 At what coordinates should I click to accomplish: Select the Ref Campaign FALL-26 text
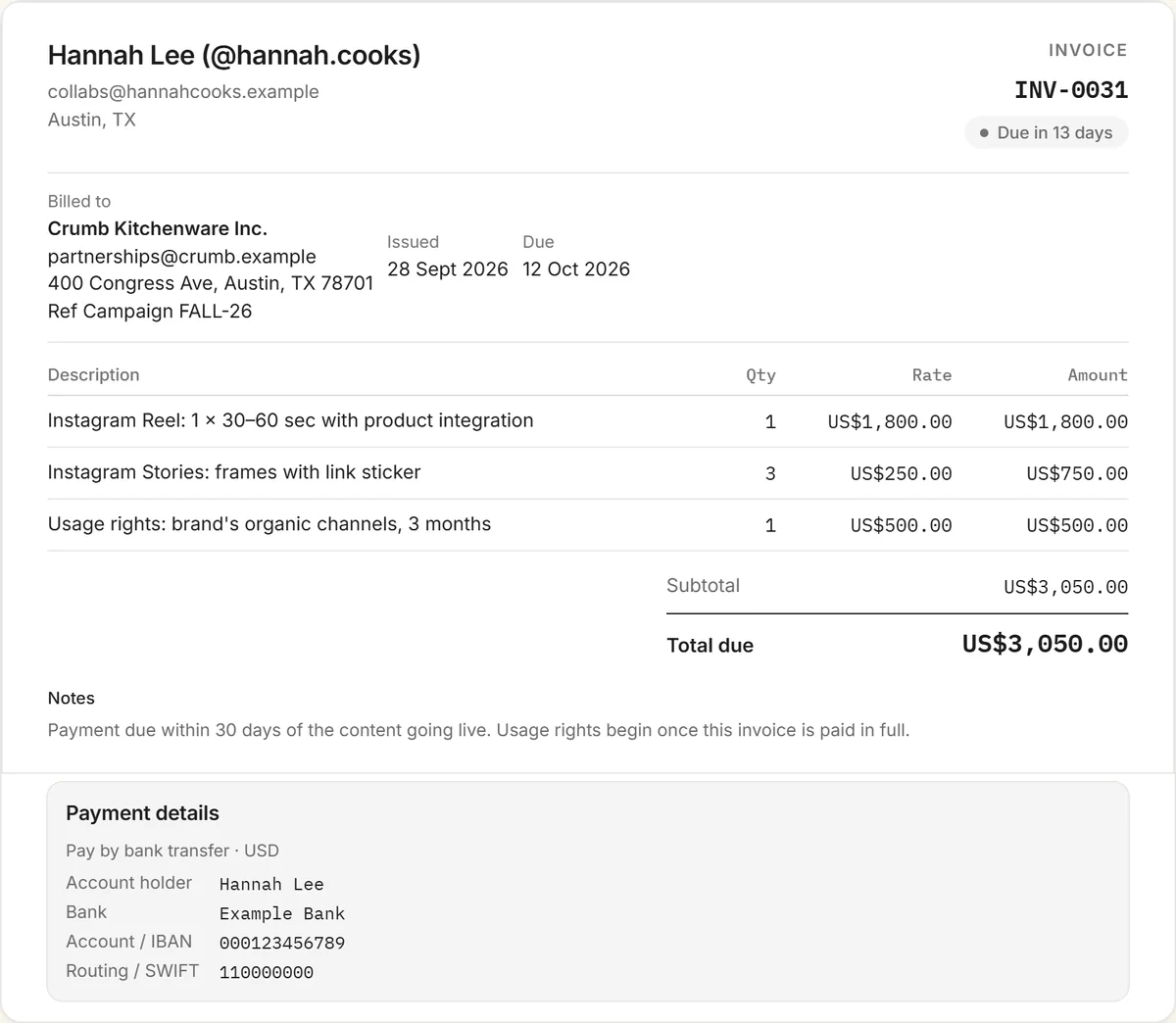[150, 312]
